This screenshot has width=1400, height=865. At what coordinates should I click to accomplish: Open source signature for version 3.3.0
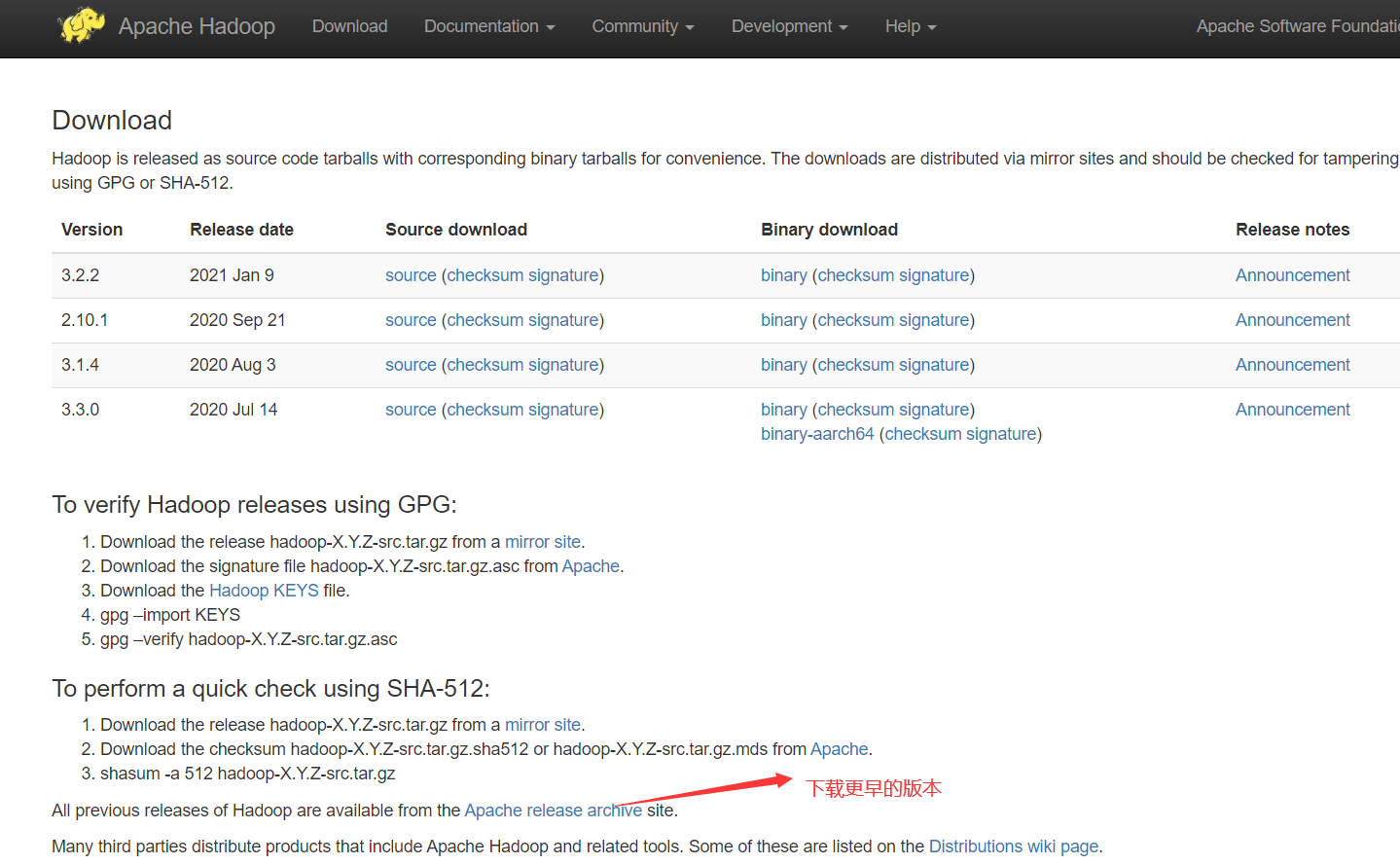pyautogui.click(x=563, y=410)
